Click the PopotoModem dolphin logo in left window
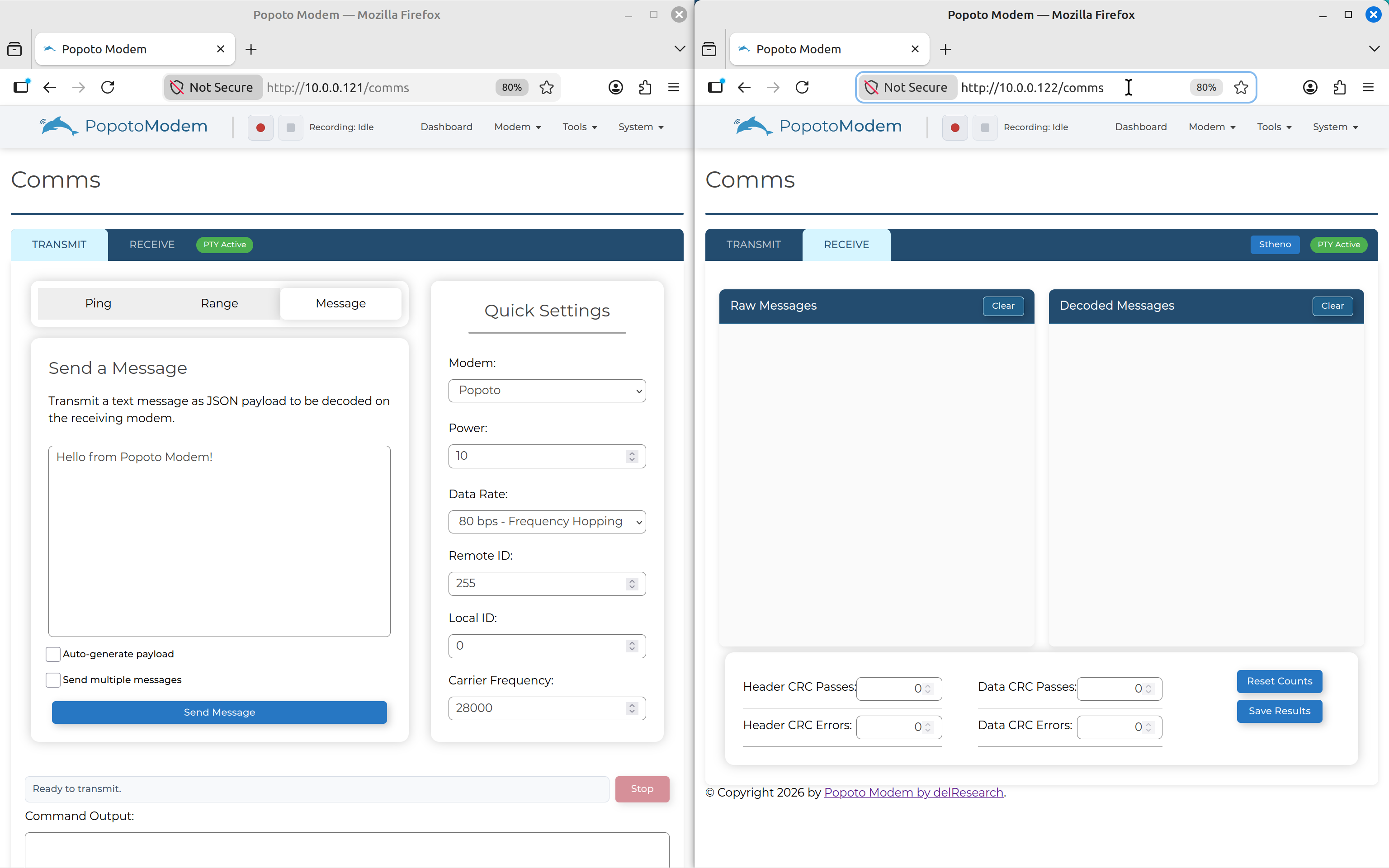1389x868 pixels. (x=123, y=126)
